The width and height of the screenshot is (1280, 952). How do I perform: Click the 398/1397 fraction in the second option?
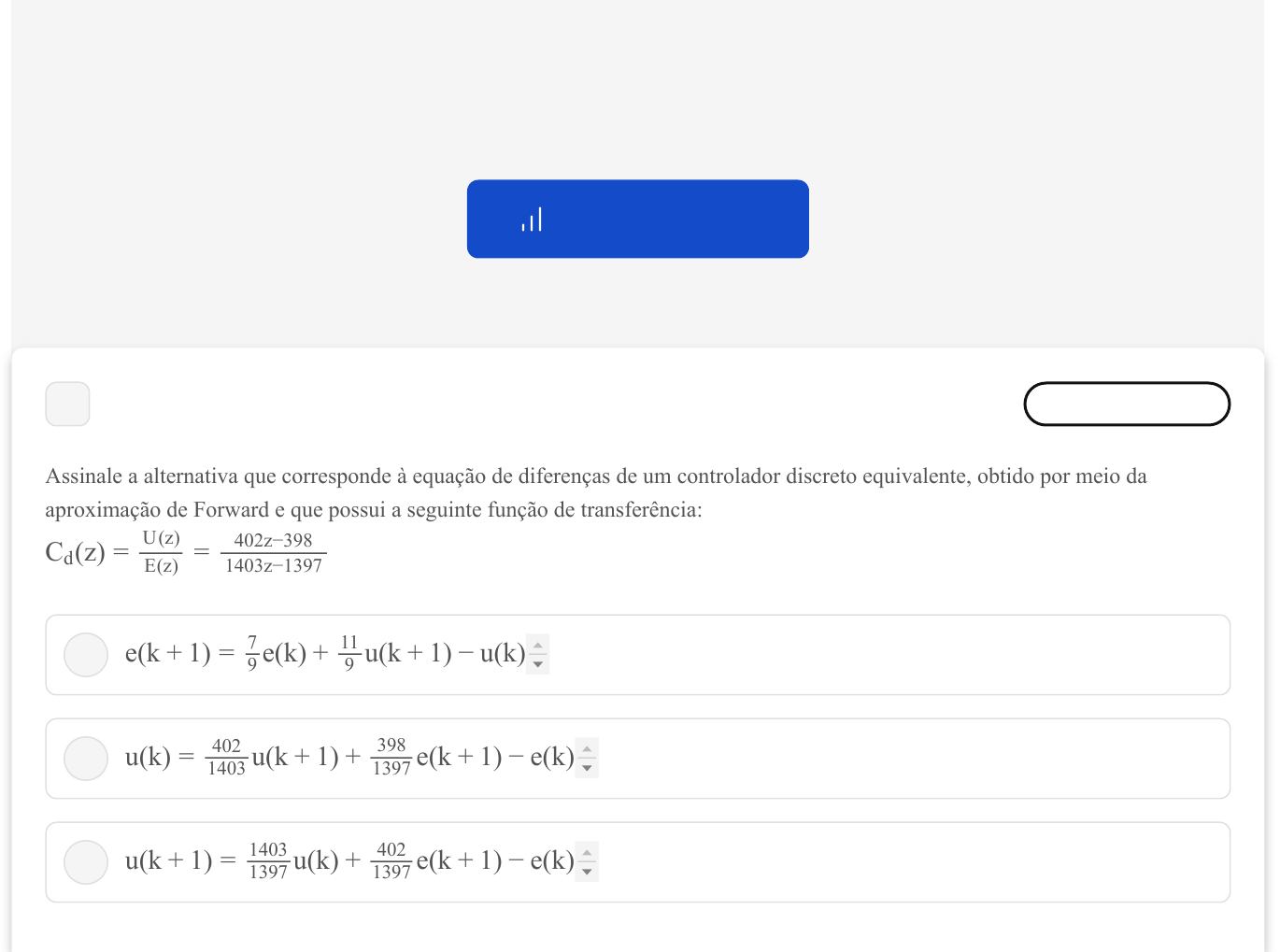391,757
